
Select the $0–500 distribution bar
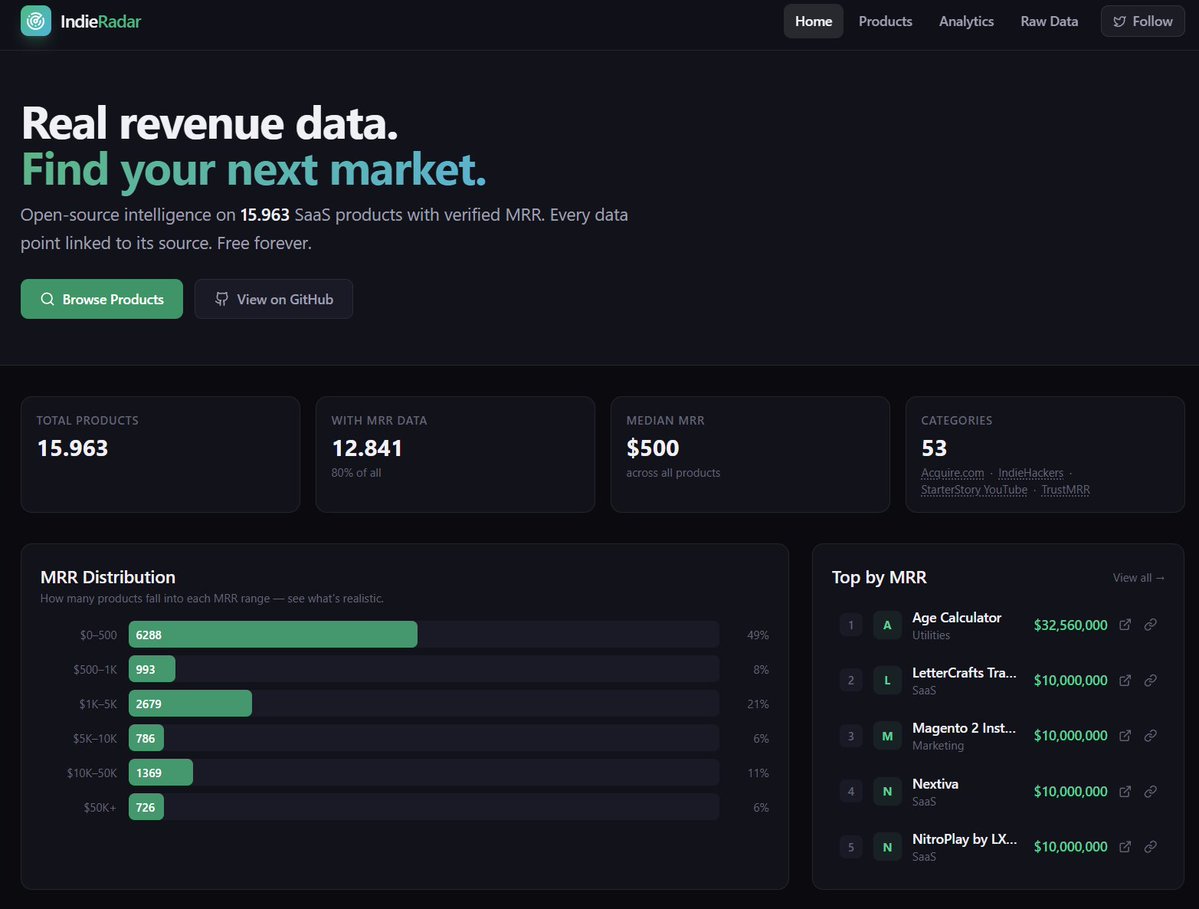coord(273,635)
